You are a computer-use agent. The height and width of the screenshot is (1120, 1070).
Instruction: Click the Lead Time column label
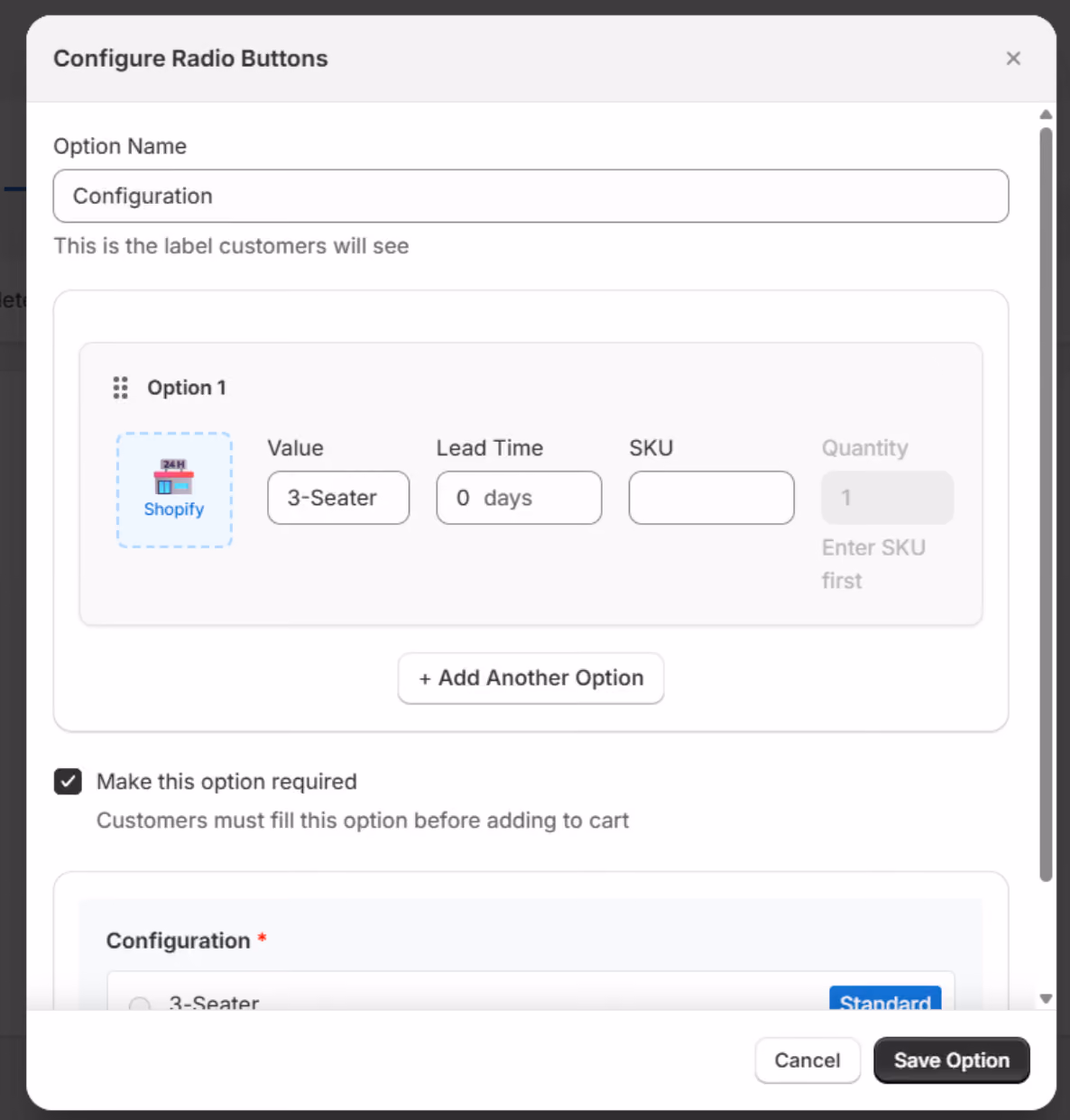pos(490,448)
